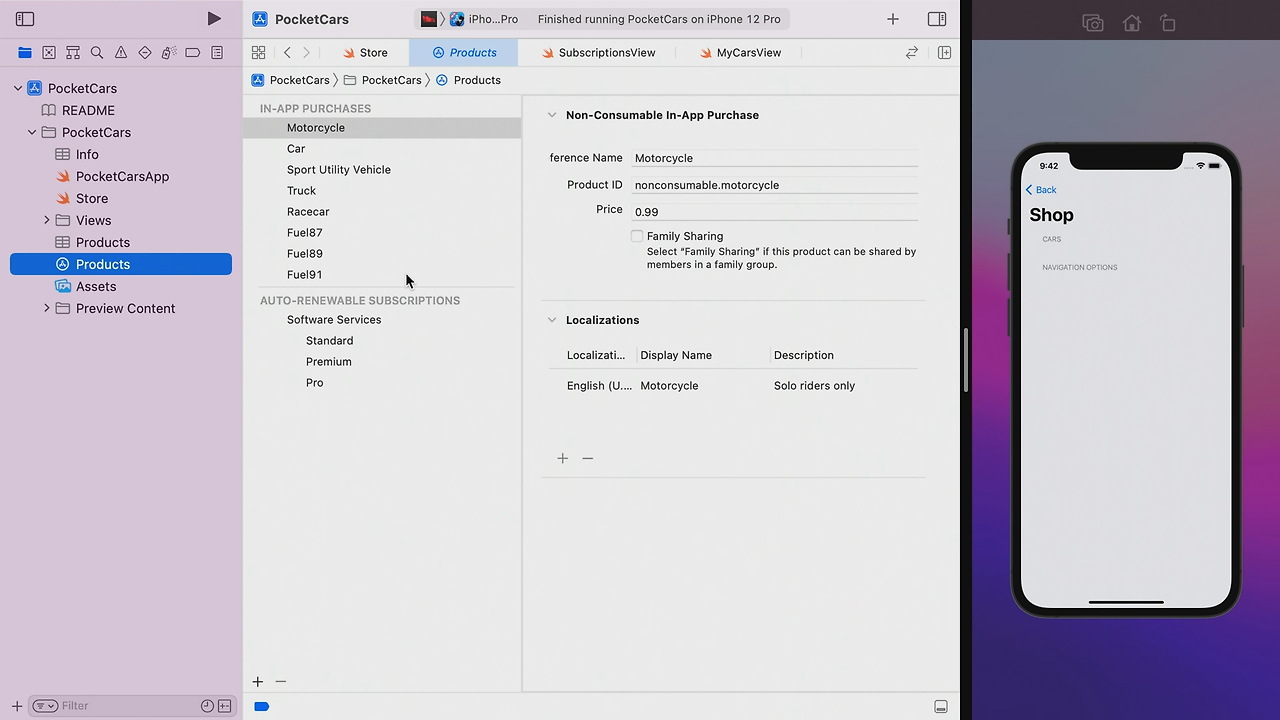
Task: Add an editor on the right
Action: click(x=944, y=52)
